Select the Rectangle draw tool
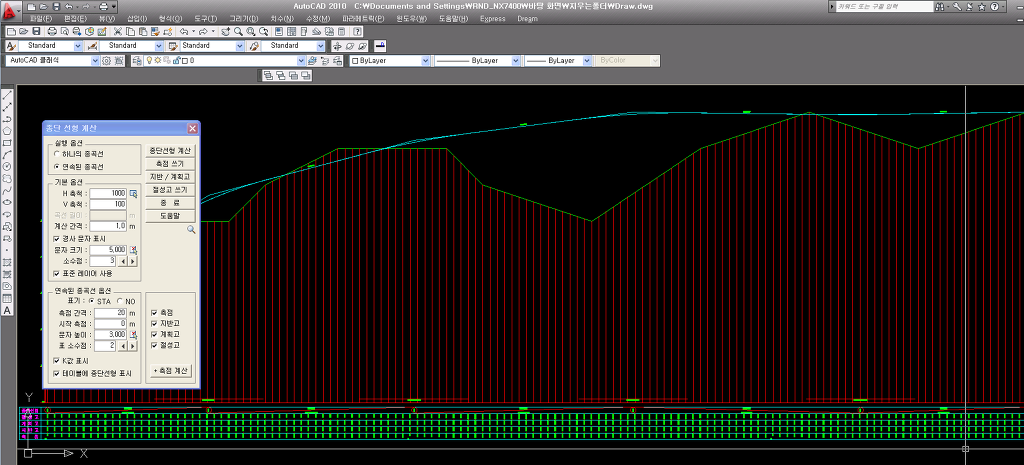1024x465 pixels. click(7, 143)
